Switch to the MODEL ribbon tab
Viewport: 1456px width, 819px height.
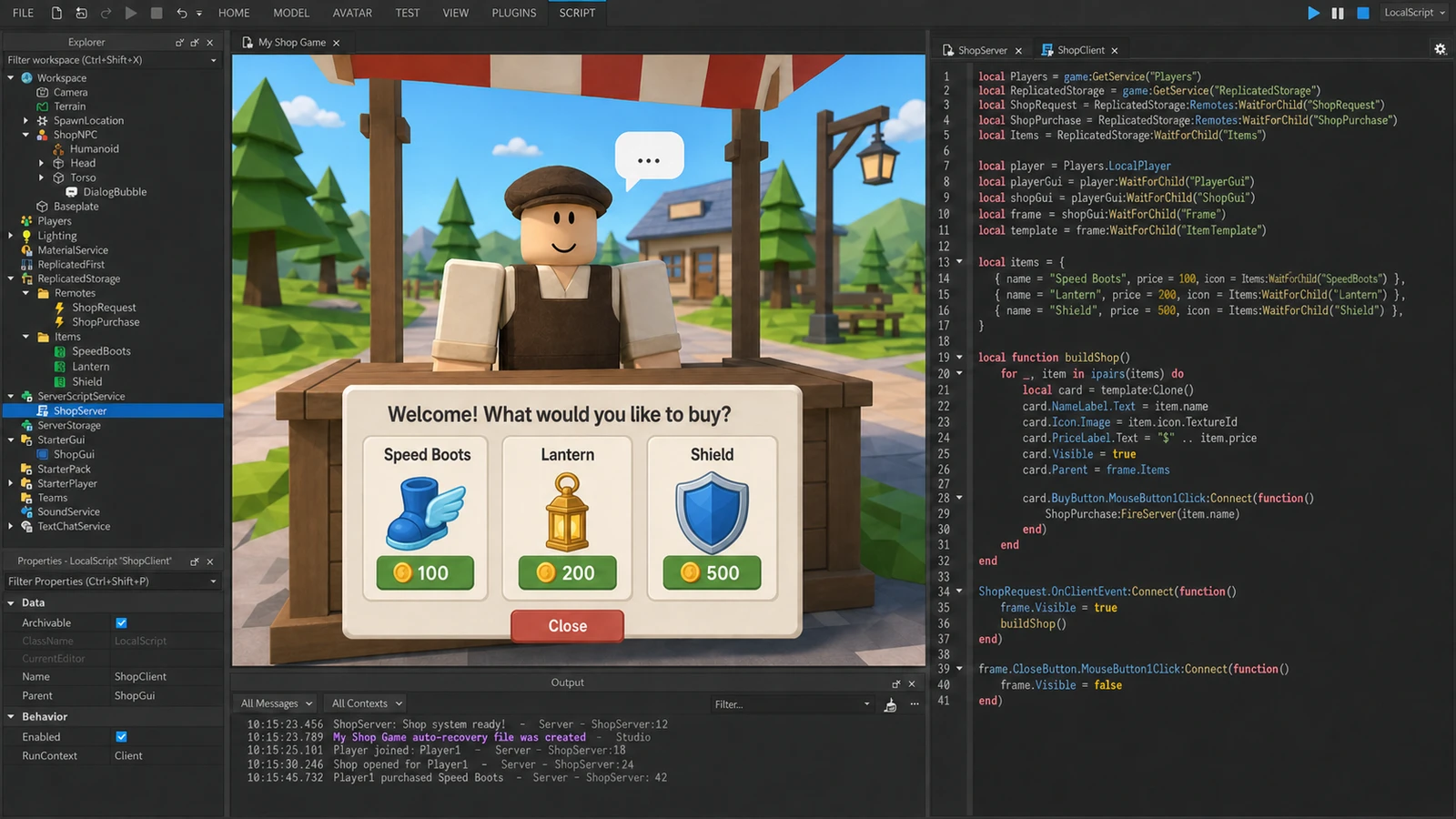pyautogui.click(x=291, y=13)
